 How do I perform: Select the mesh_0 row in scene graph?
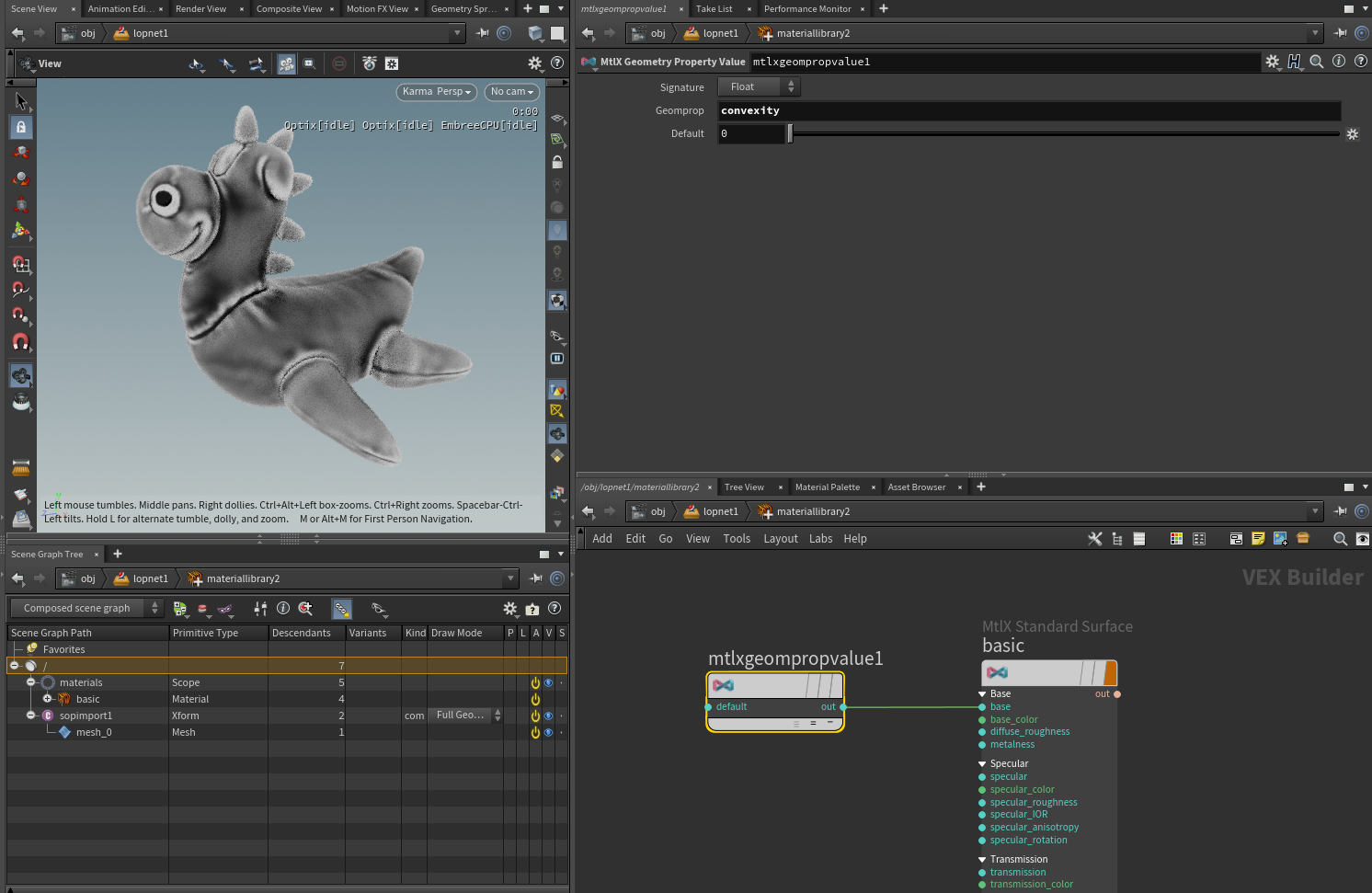pyautogui.click(x=287, y=733)
